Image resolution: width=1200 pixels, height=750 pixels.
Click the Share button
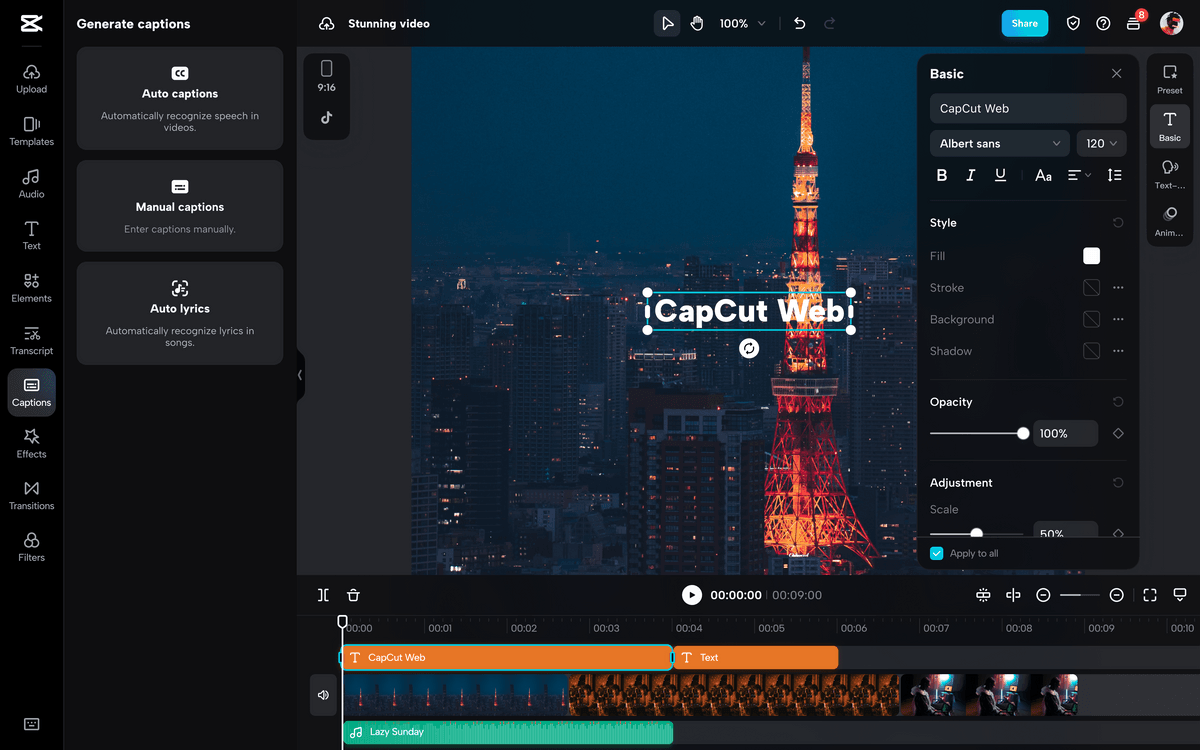point(1024,22)
